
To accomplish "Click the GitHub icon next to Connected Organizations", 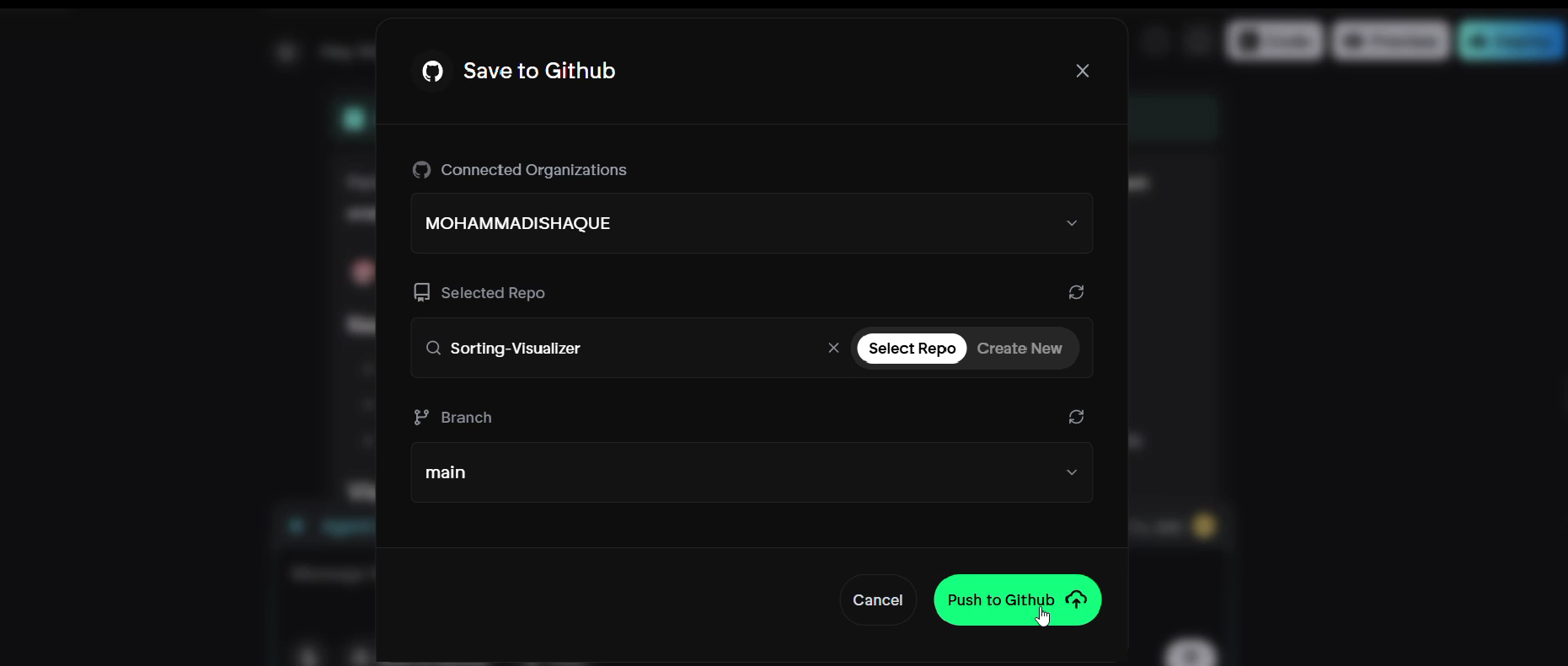I will point(421,170).
